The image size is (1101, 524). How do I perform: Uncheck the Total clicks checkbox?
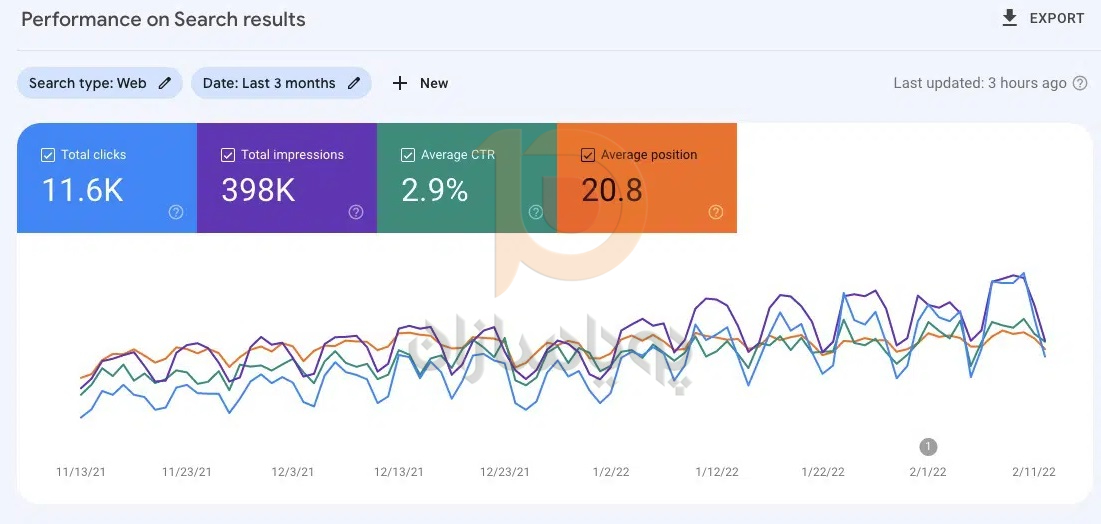(48, 155)
